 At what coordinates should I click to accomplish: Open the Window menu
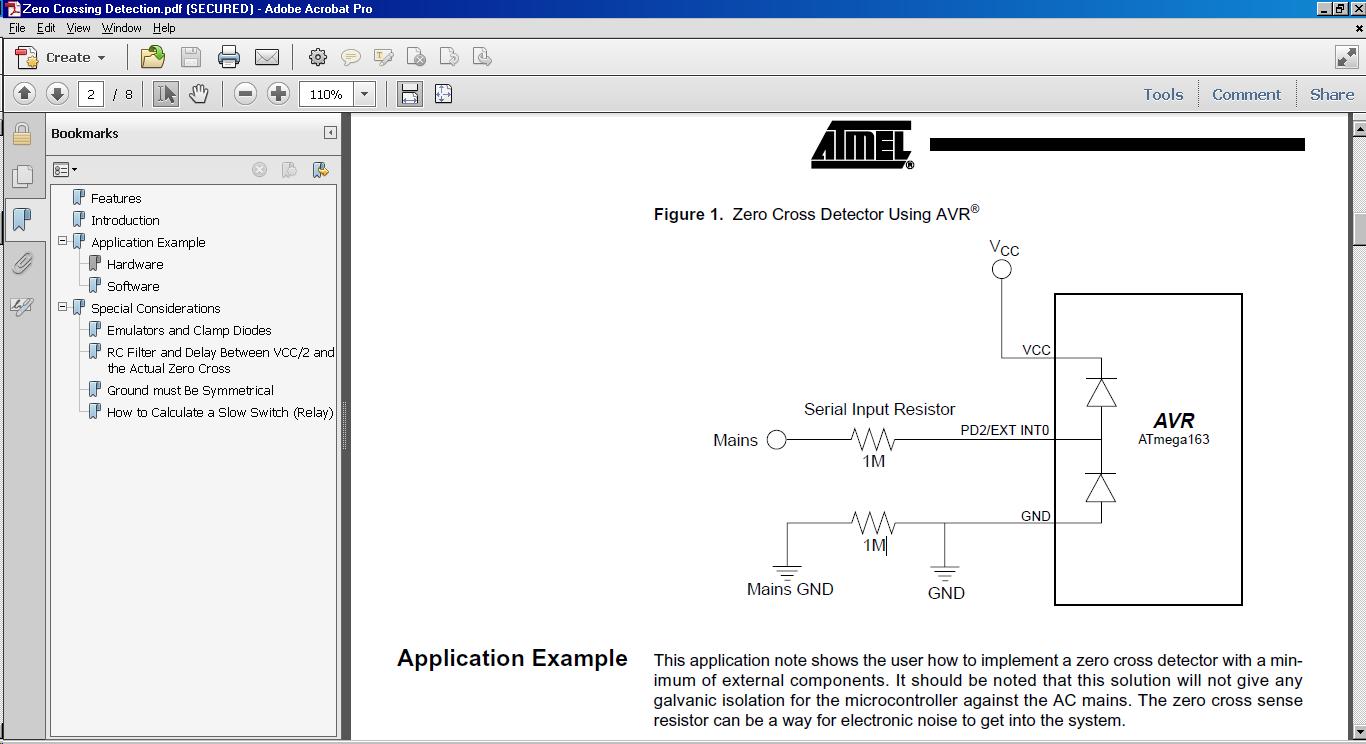[121, 28]
